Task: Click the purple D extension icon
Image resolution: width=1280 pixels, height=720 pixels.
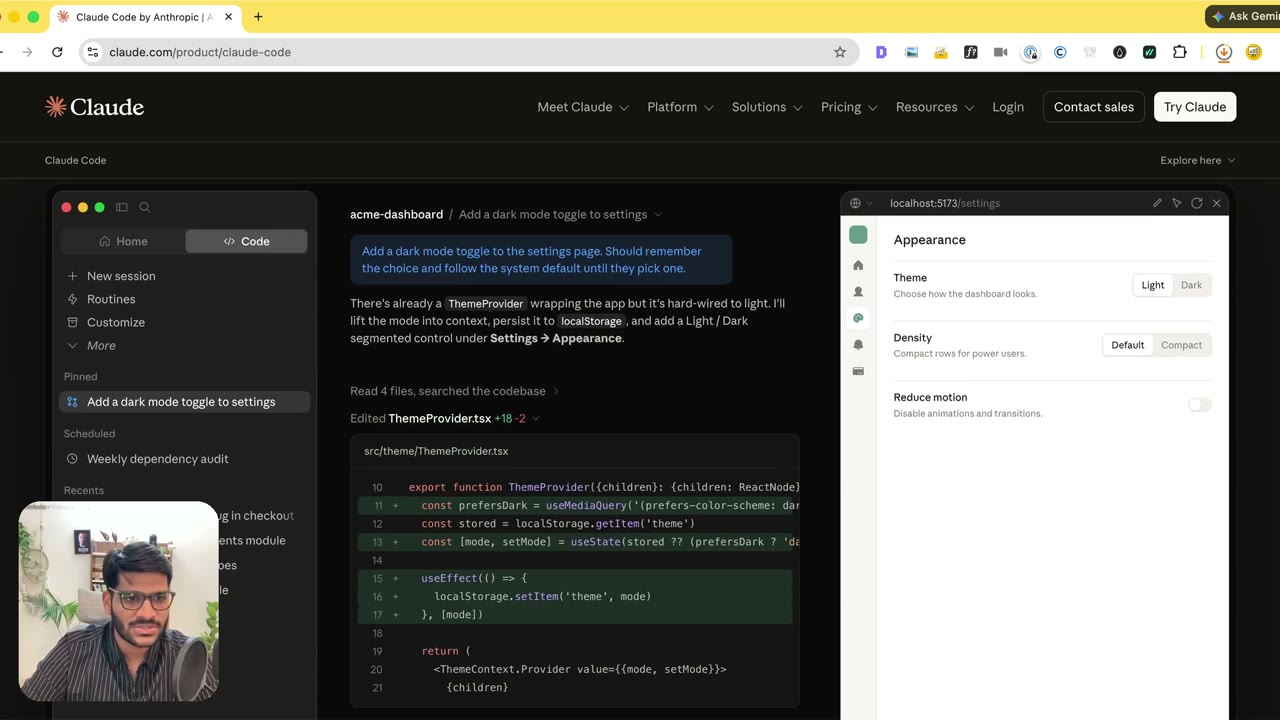Action: (x=881, y=52)
